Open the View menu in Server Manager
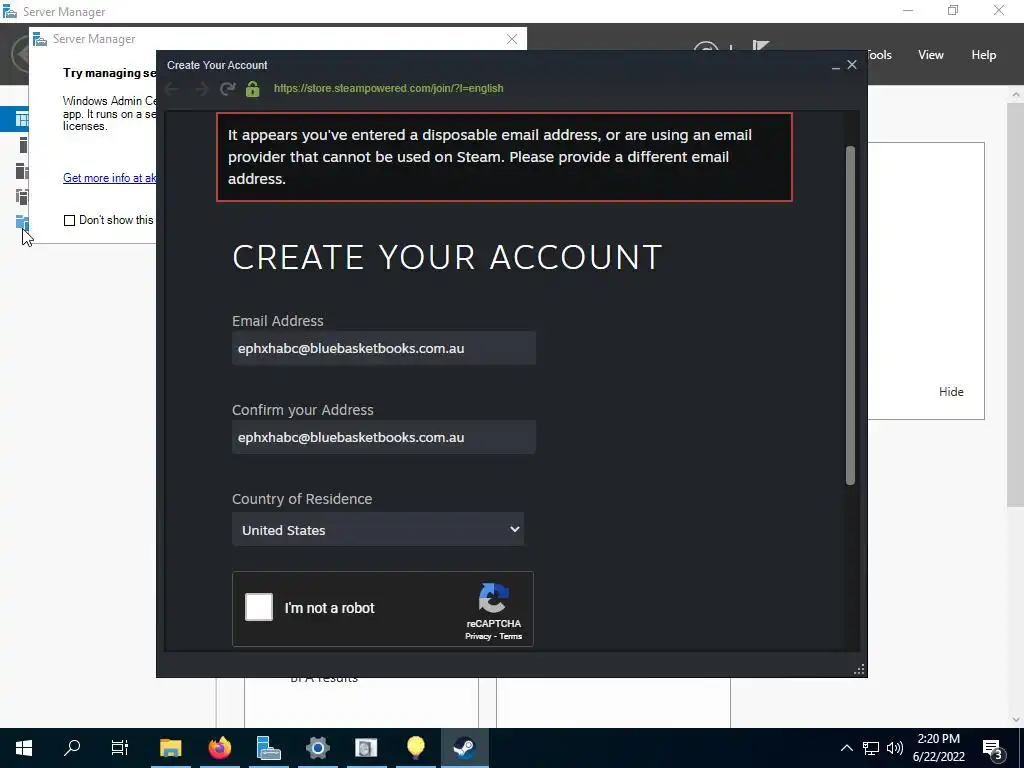The height and width of the screenshot is (768, 1024). tap(931, 55)
